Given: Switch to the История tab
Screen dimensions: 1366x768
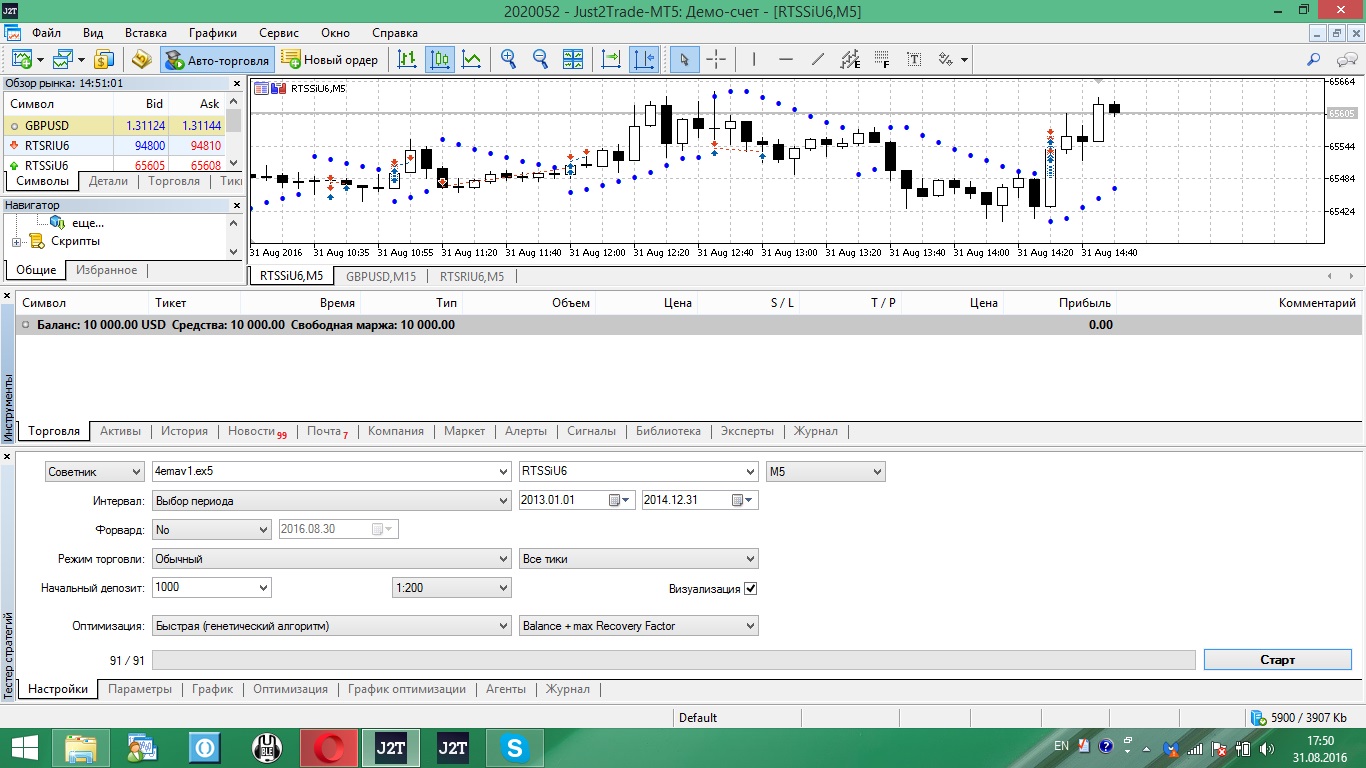Looking at the screenshot, I should (185, 431).
